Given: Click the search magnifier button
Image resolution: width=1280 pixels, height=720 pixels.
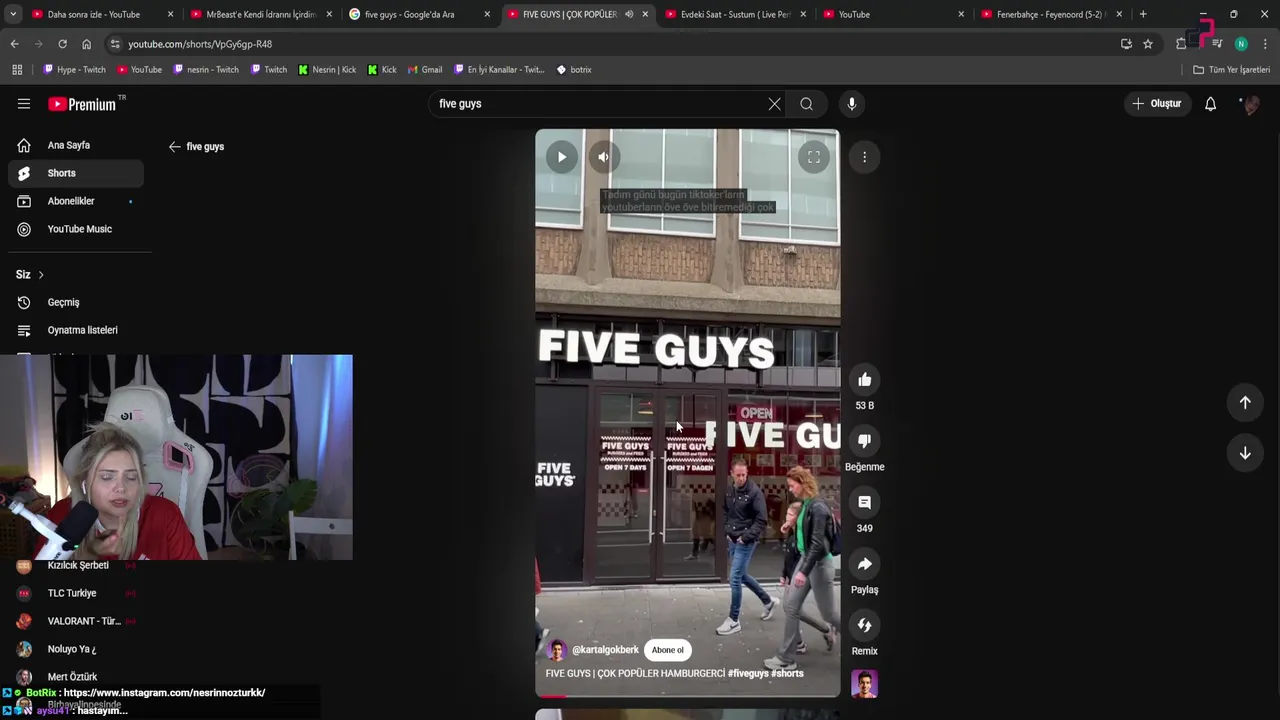Looking at the screenshot, I should pyautogui.click(x=806, y=104).
